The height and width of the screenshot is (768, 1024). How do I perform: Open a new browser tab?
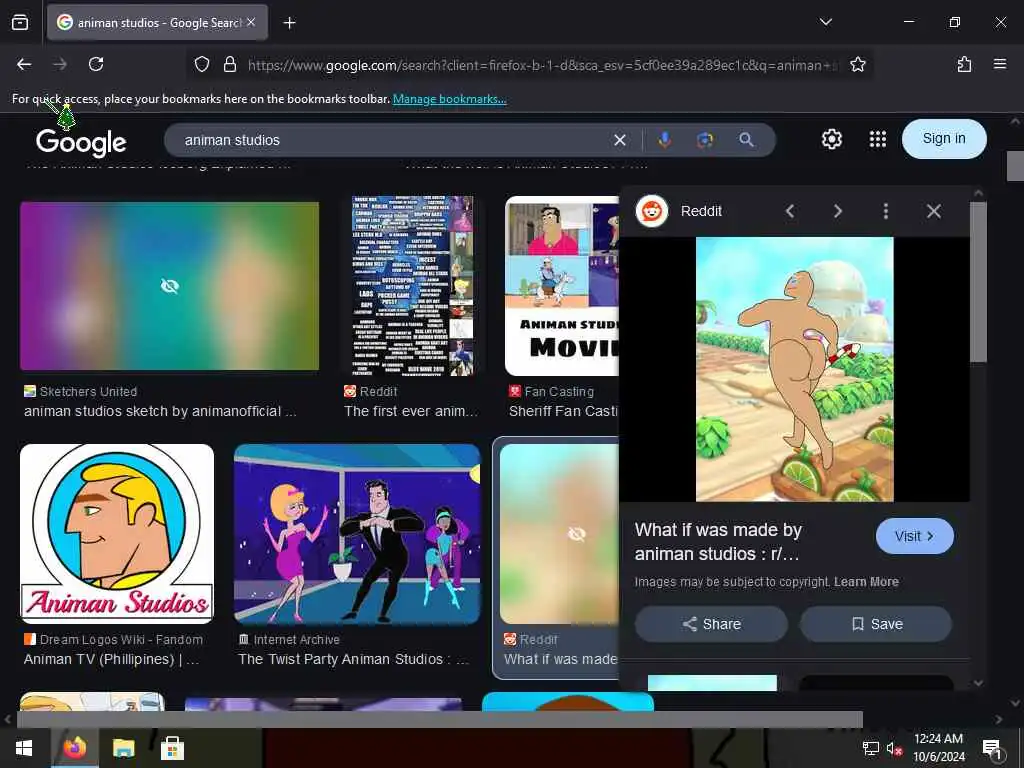289,23
